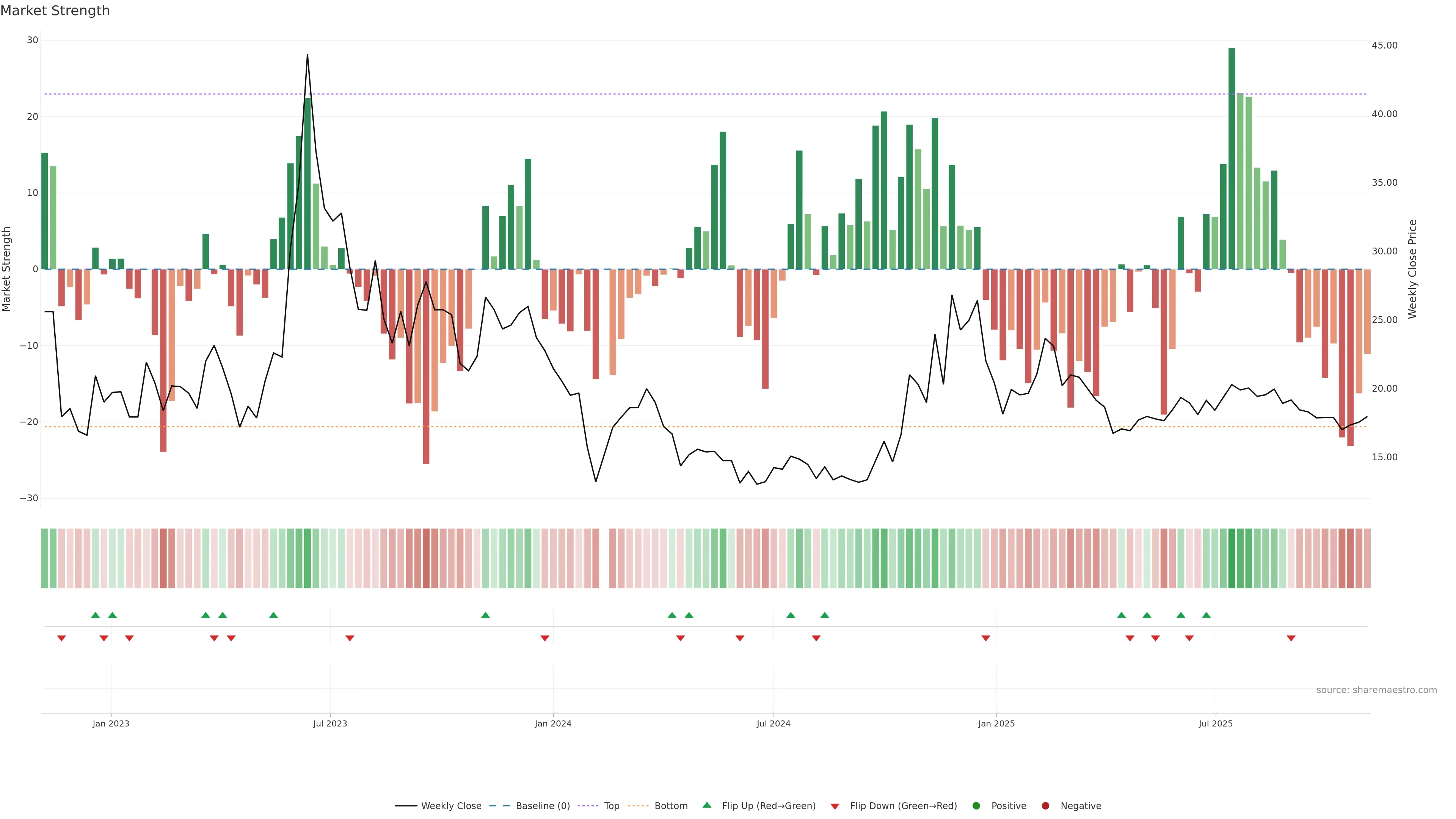This screenshot has height=819, width=1456.
Task: Click the last red flip-down triangle marker
Action: (x=1291, y=638)
